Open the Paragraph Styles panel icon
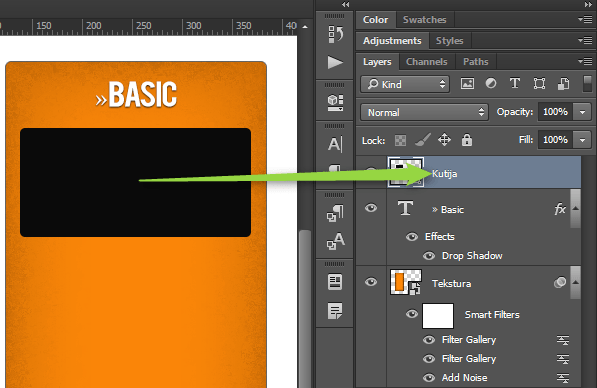Image resolution: width=597 pixels, height=388 pixels. [x=335, y=213]
